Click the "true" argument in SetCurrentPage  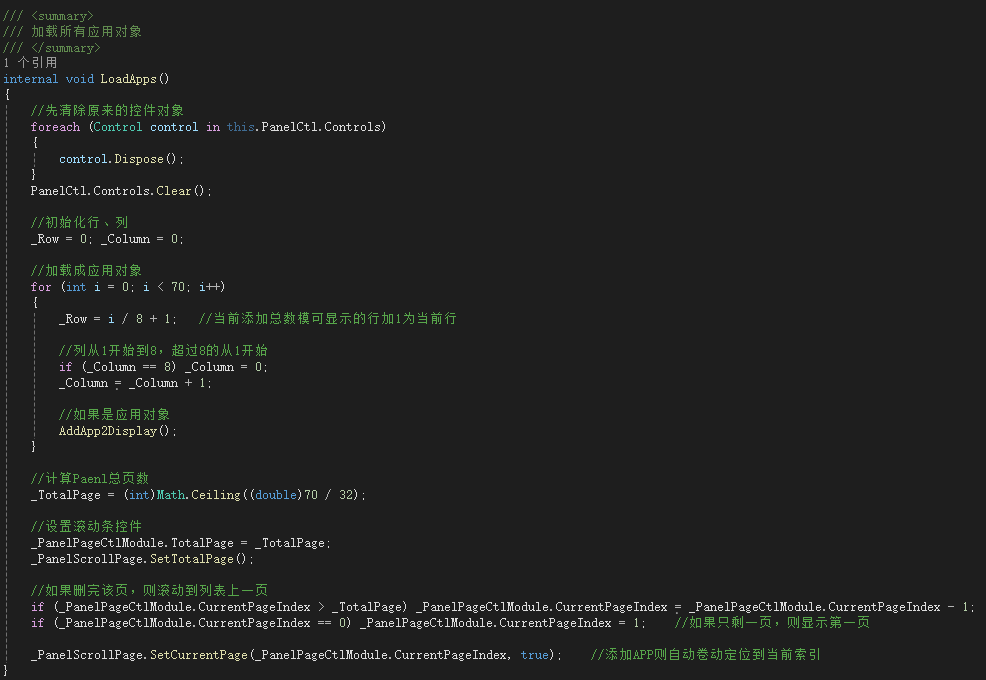click(x=534, y=655)
